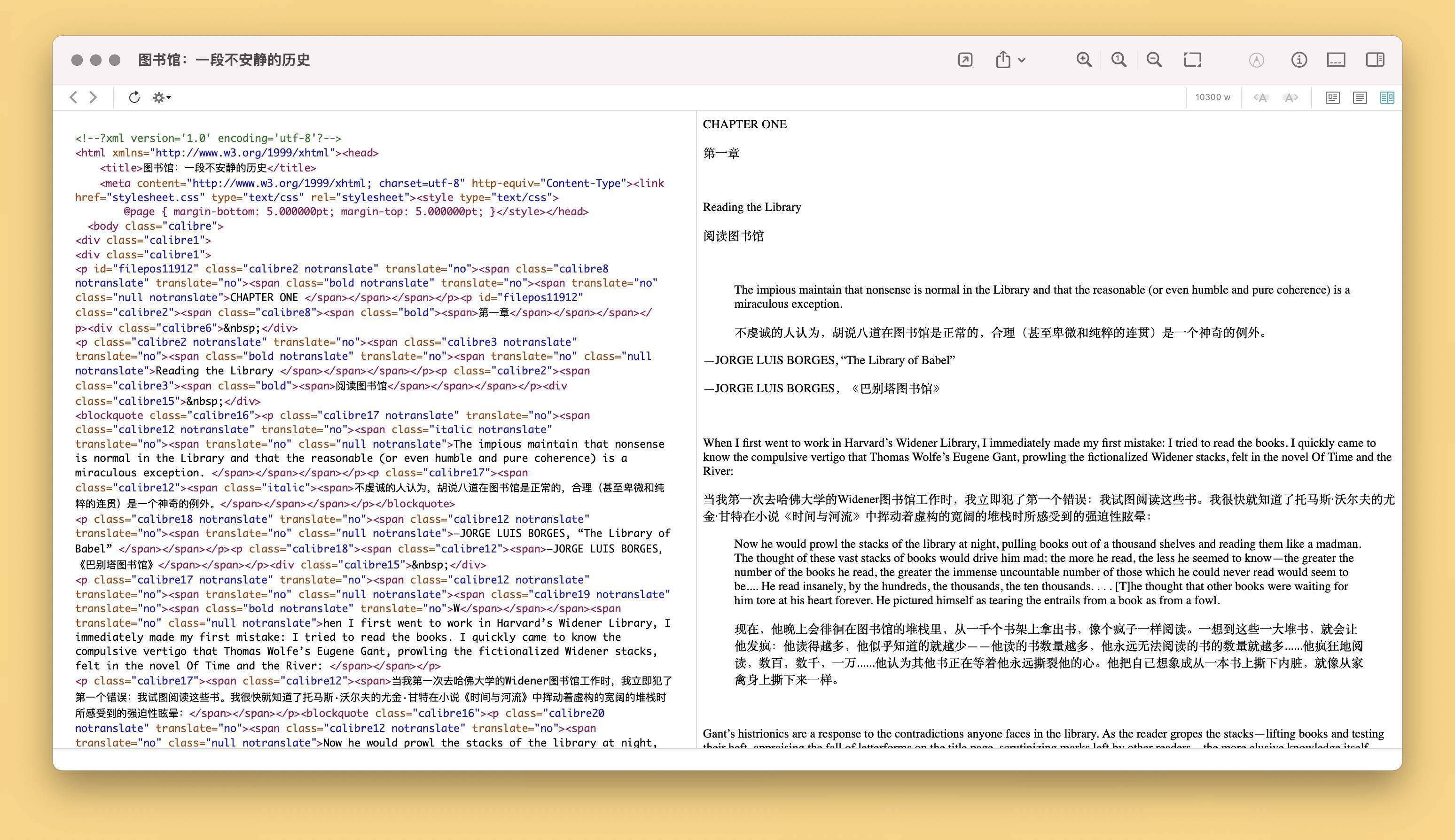Screen dimensions: 1455x840
Task: Open the info inspector icon
Action: tap(1299, 60)
